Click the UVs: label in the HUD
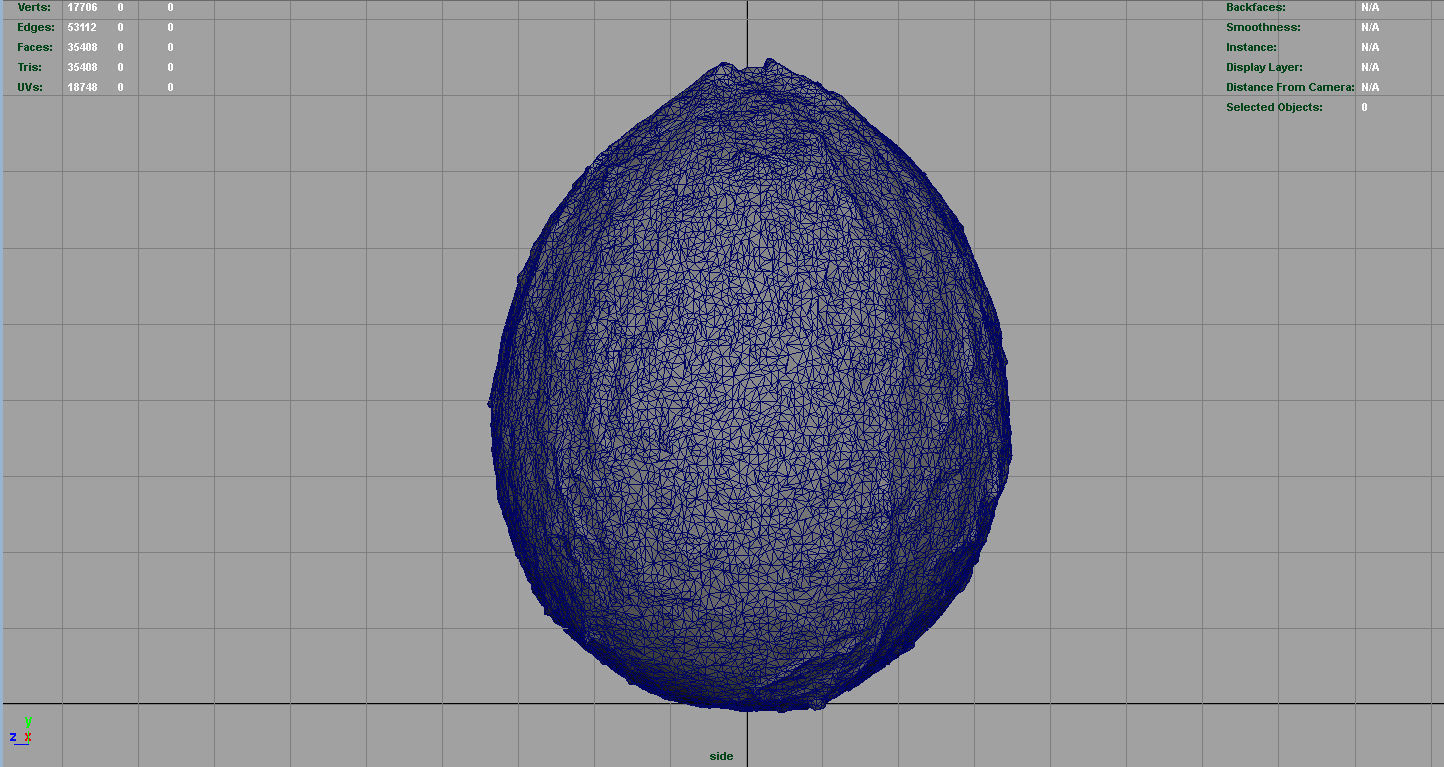 [30, 87]
